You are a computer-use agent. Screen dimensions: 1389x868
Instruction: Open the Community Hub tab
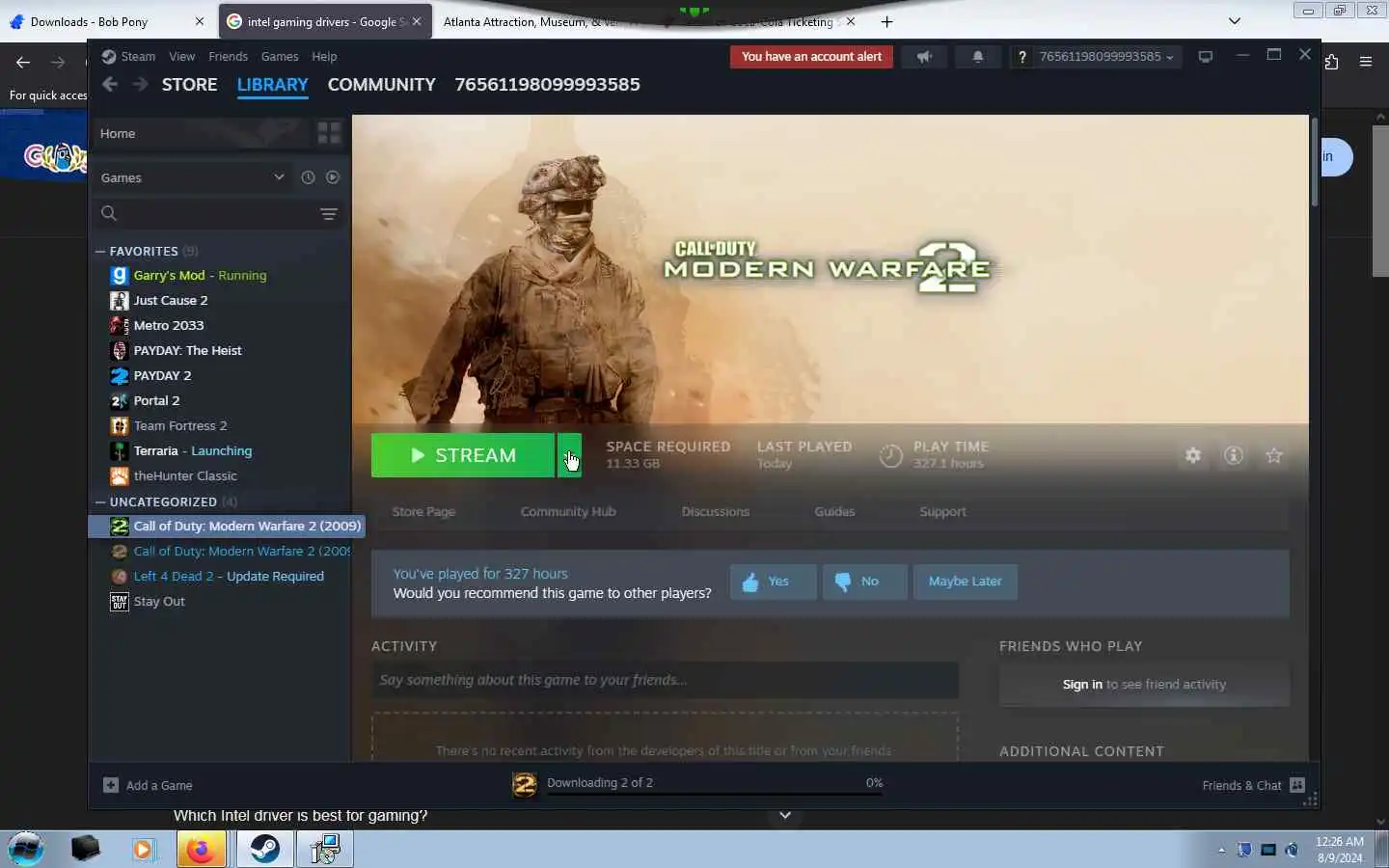tap(568, 512)
